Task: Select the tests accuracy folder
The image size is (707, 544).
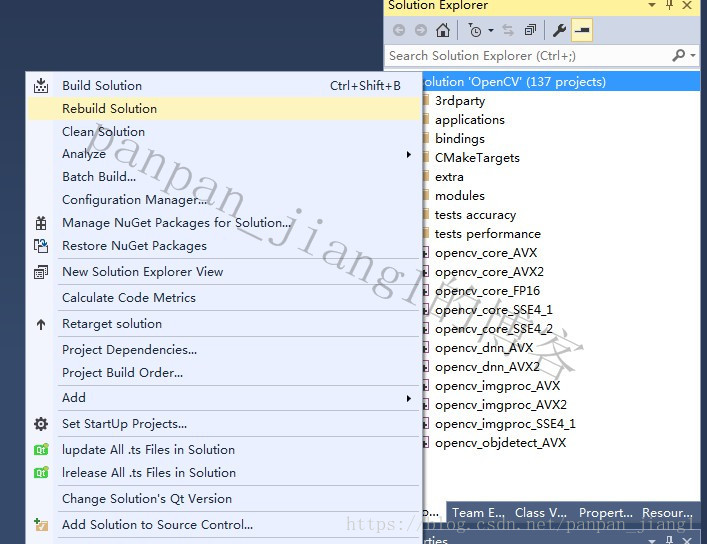Action: 475,215
